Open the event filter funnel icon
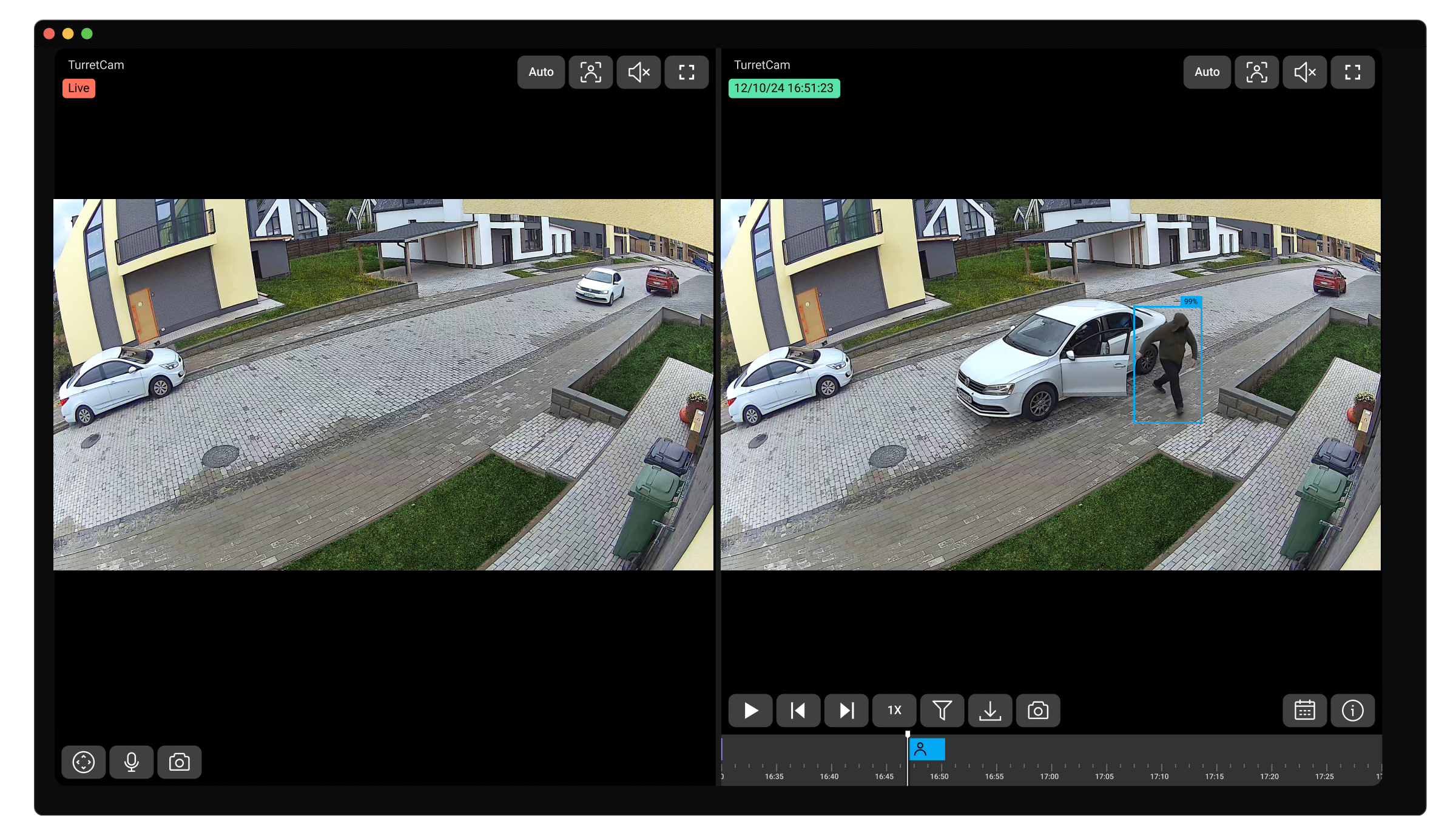This screenshot has width=1456, height=835. tap(942, 710)
